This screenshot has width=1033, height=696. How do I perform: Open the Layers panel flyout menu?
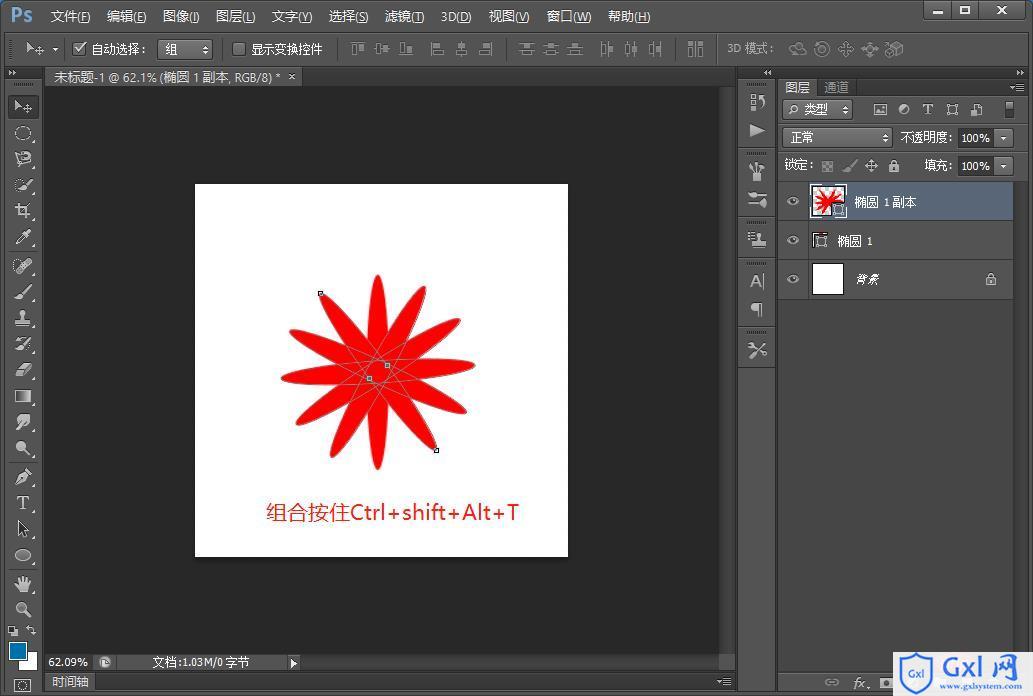(x=1017, y=87)
